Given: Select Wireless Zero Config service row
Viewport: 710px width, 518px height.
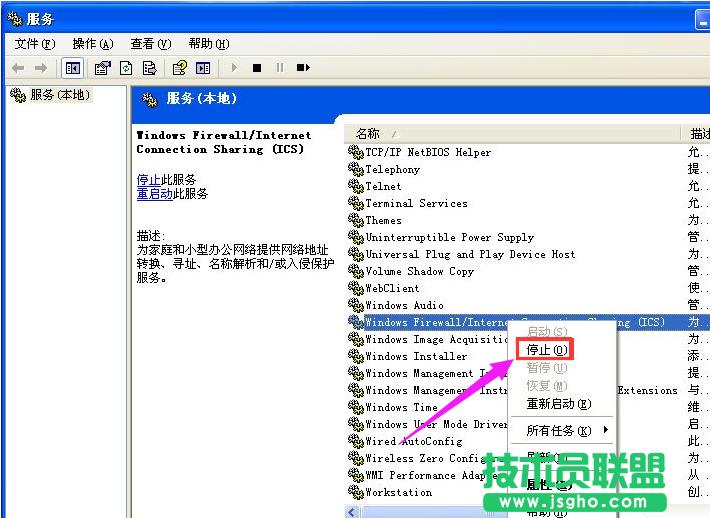Looking at the screenshot, I should [x=426, y=458].
